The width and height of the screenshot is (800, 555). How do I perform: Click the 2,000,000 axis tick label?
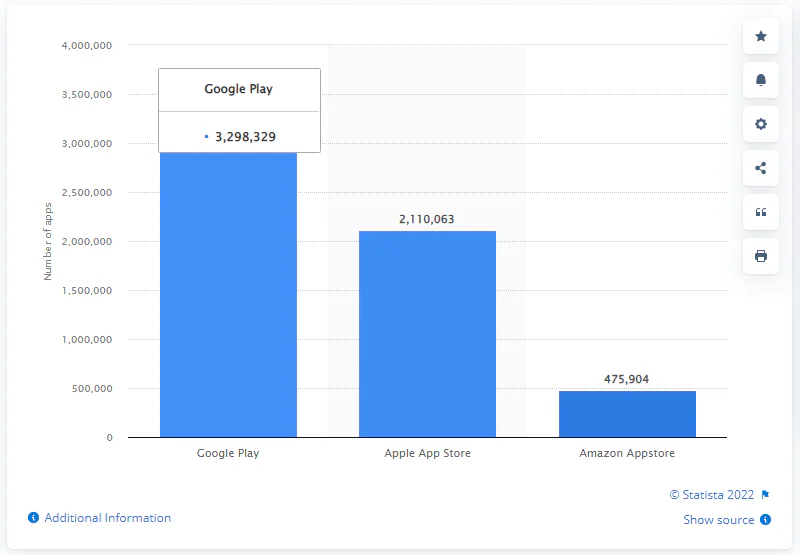[87, 241]
